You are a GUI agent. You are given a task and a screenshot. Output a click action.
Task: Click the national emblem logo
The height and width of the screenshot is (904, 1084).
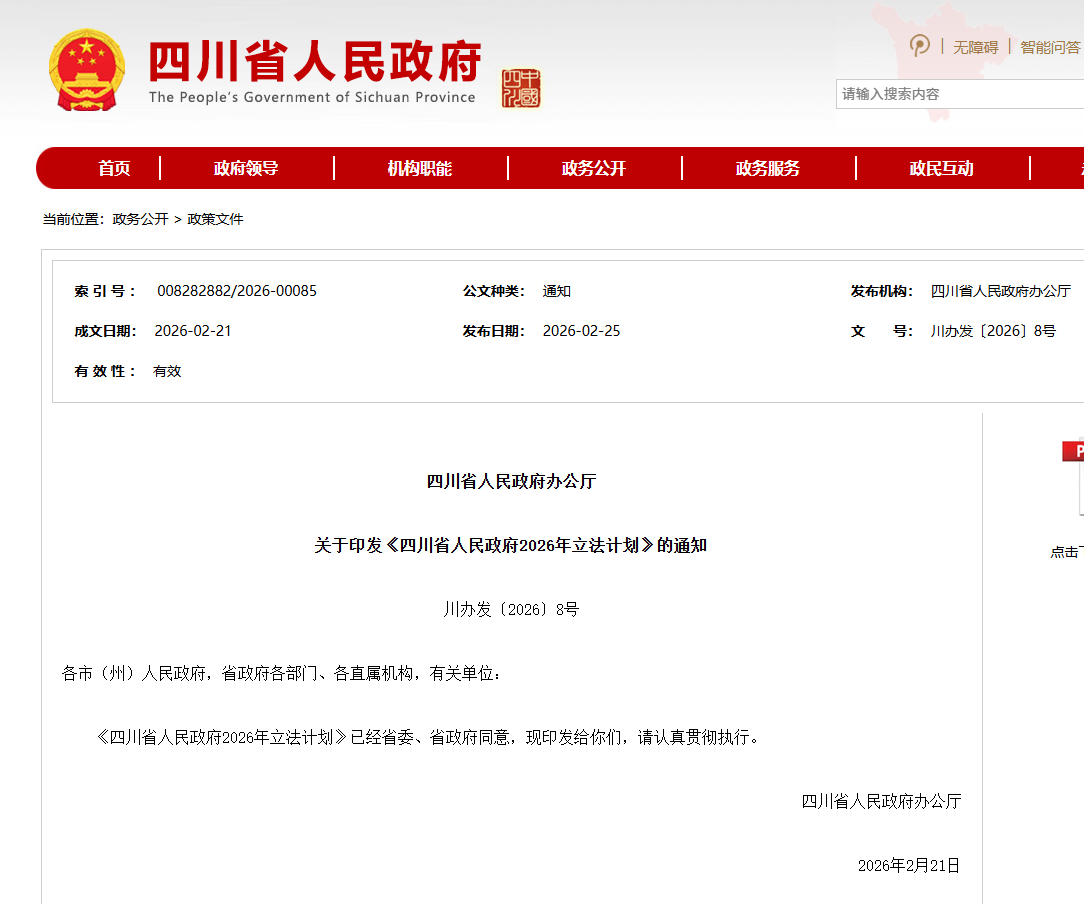87,70
